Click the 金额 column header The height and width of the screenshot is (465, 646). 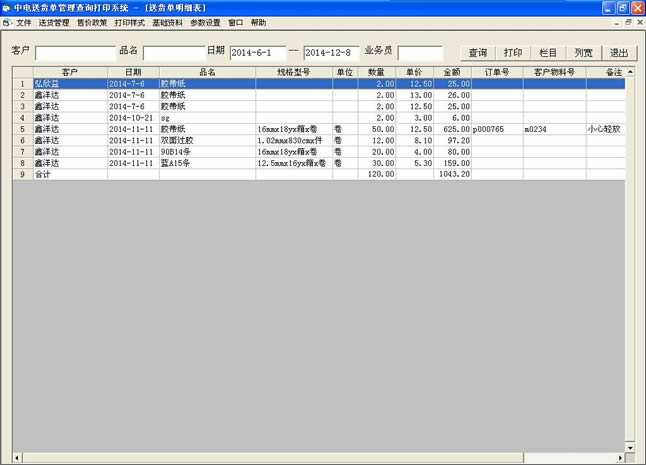click(452, 72)
